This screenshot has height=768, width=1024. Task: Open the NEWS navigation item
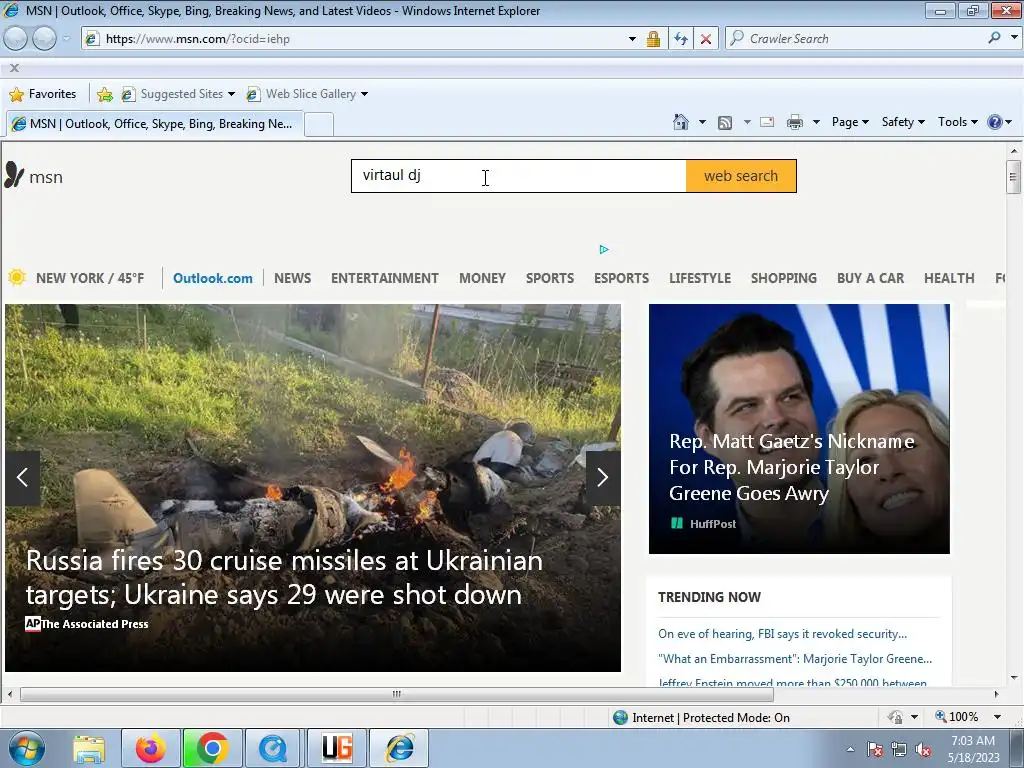point(293,278)
